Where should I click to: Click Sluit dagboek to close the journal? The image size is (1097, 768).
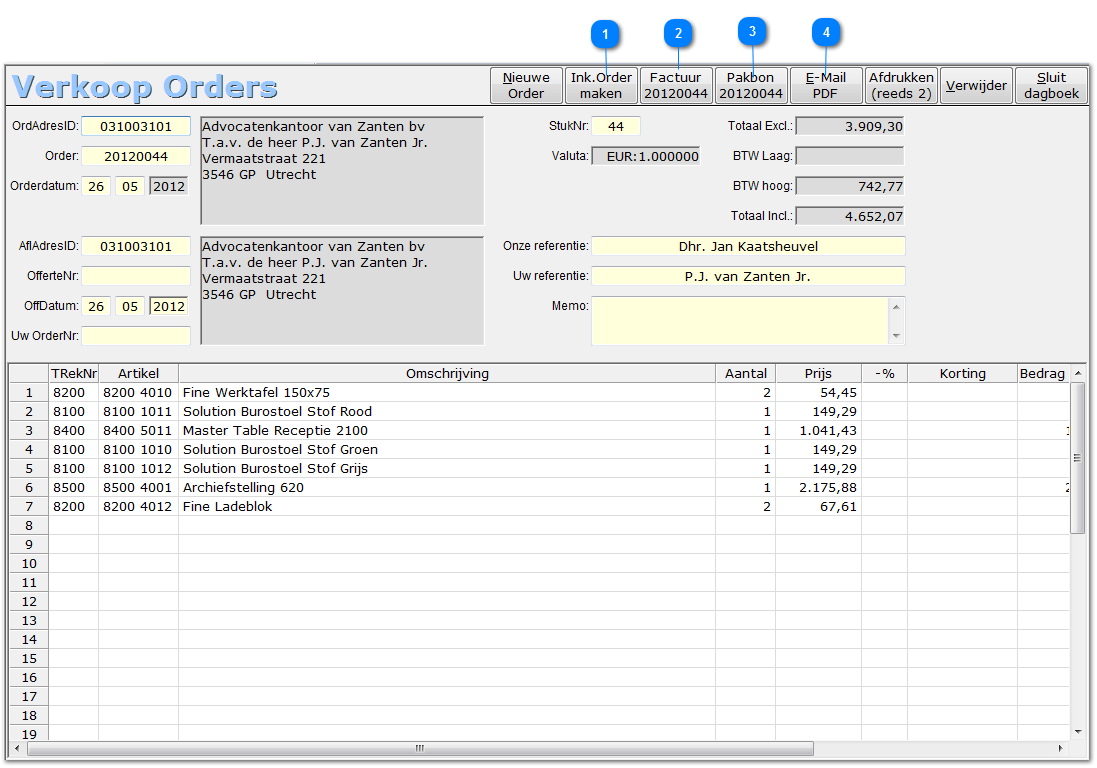[1051, 85]
